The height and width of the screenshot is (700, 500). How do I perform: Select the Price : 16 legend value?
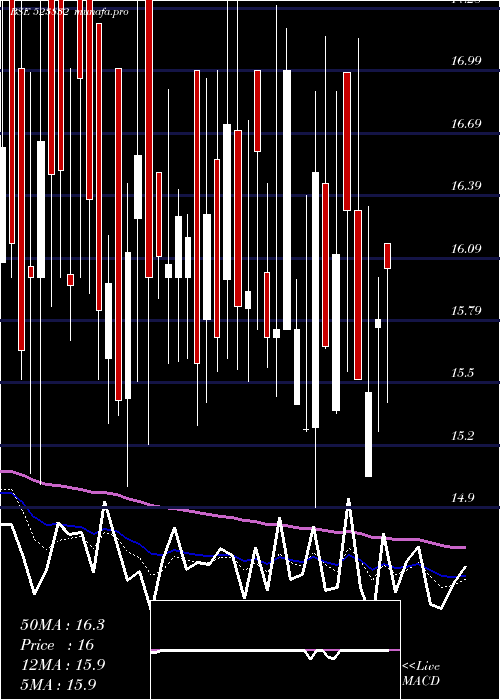point(57,645)
